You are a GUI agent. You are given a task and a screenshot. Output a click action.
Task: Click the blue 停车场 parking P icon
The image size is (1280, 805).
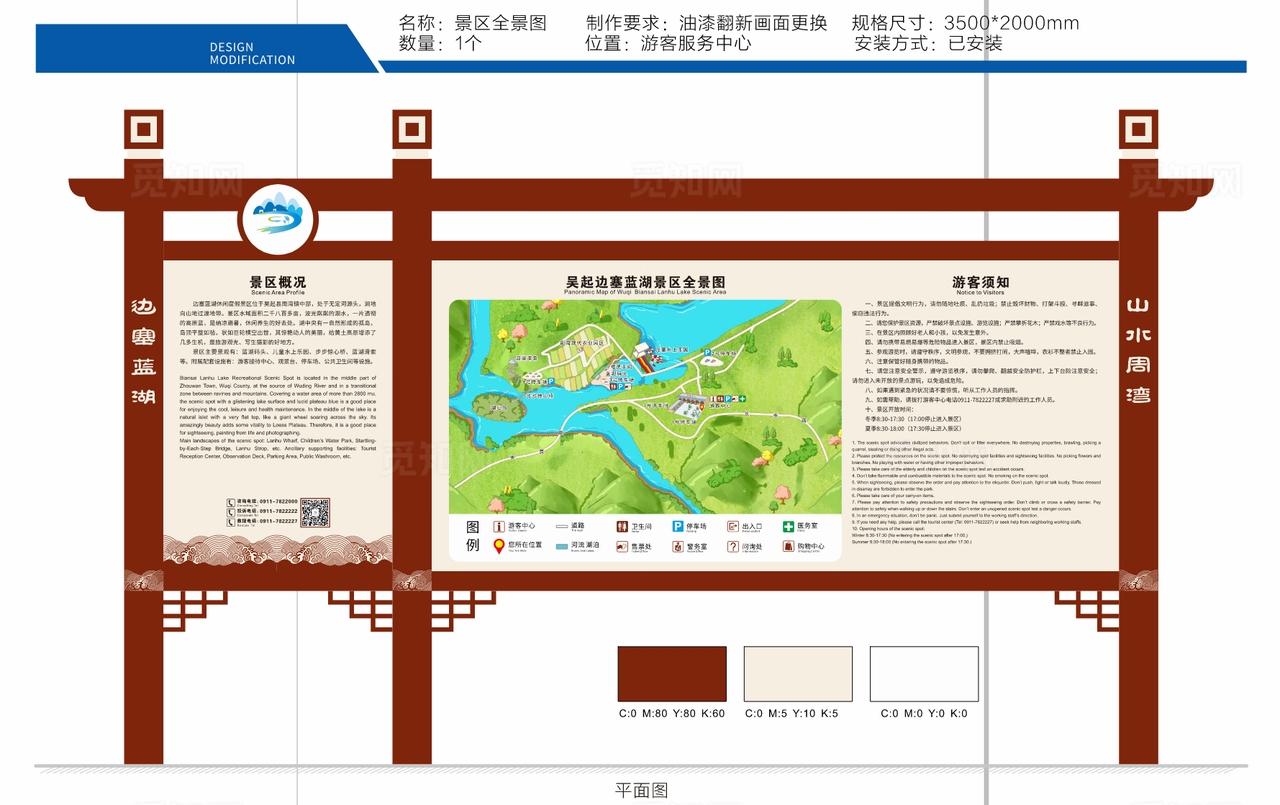coord(677,525)
